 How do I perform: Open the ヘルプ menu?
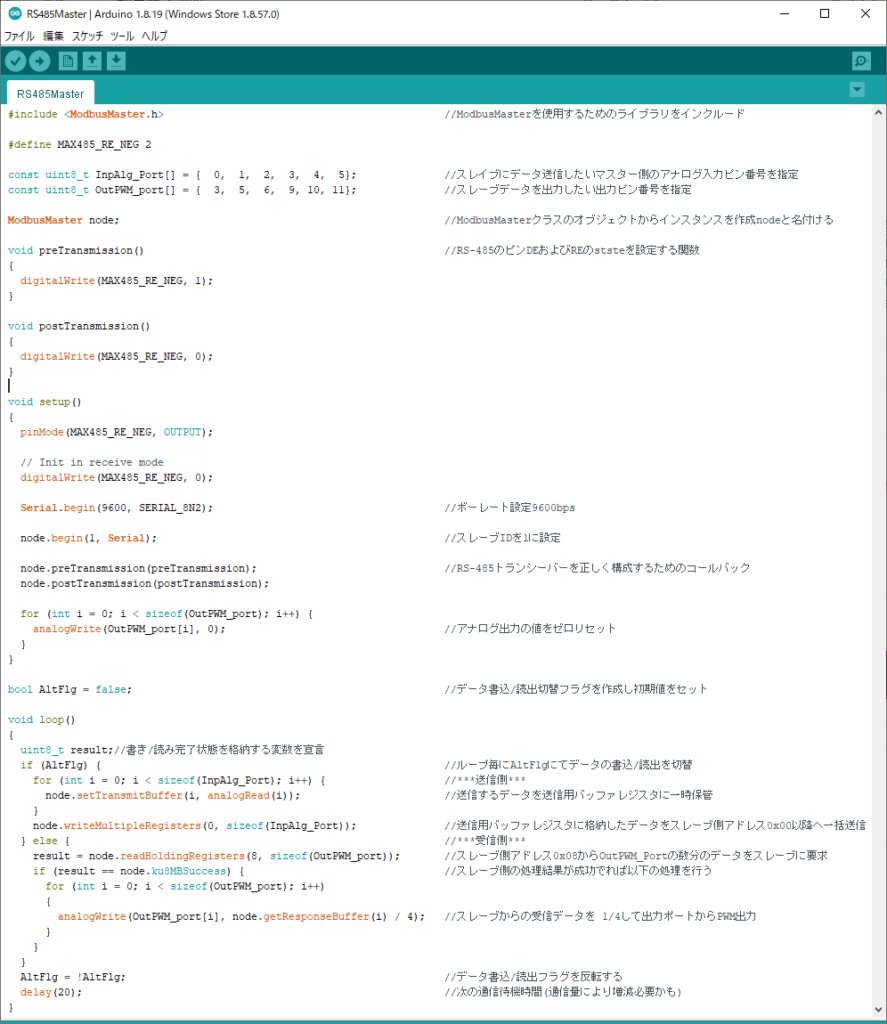point(154,36)
